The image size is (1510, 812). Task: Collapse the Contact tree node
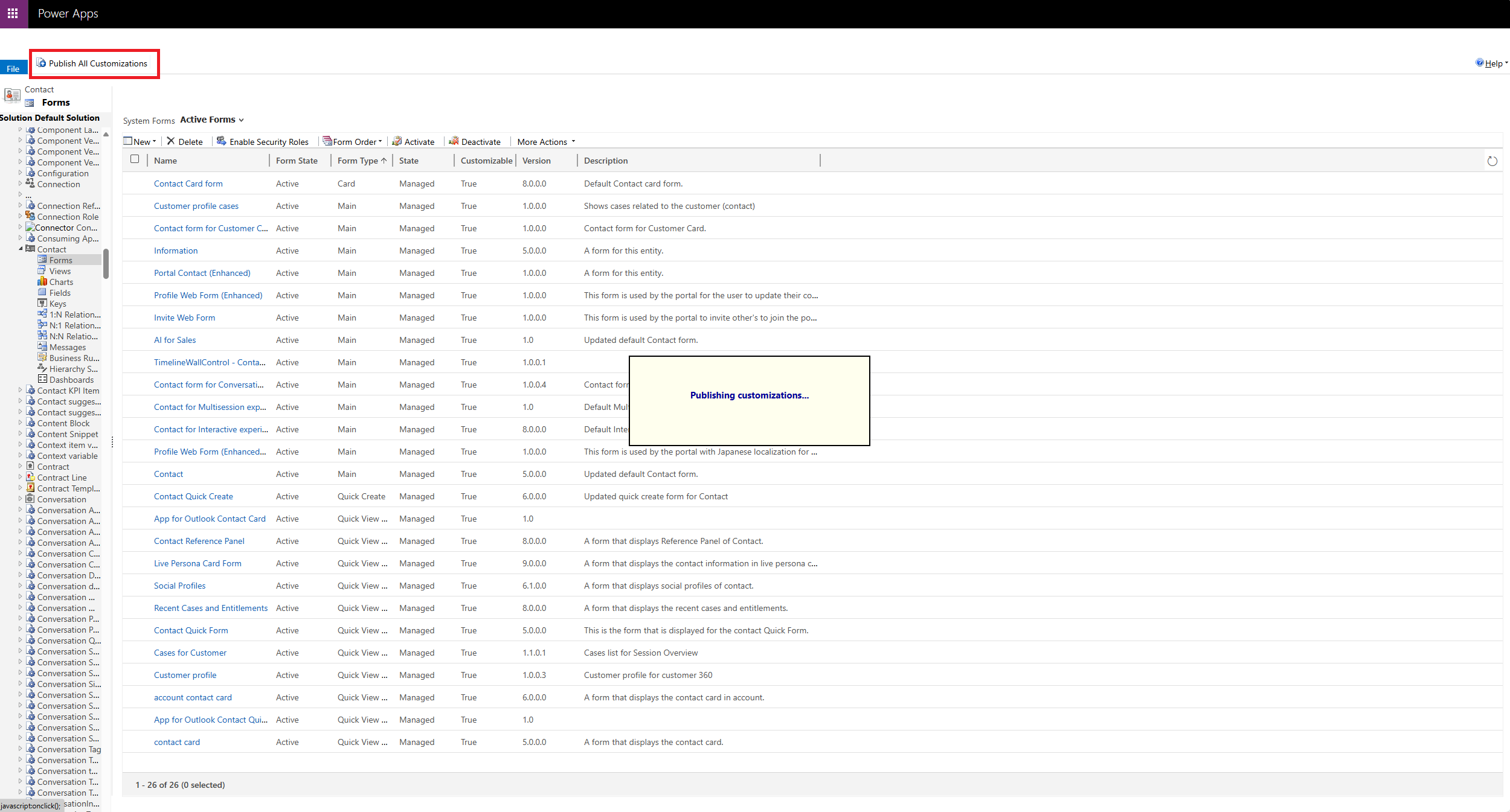21,249
